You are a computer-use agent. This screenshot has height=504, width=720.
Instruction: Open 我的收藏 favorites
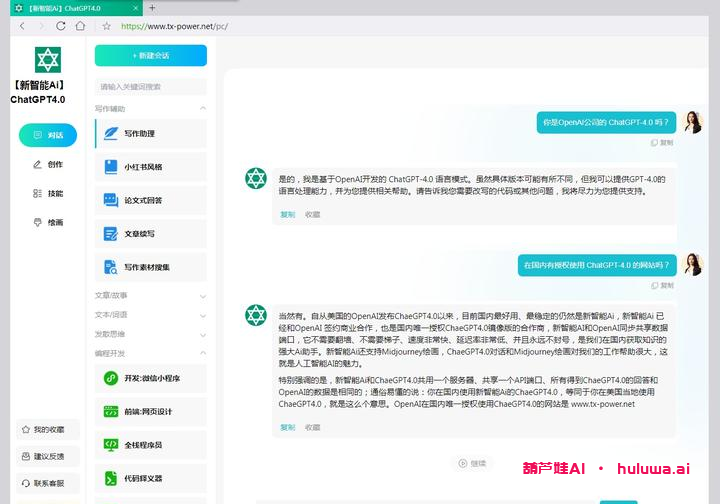[48, 430]
